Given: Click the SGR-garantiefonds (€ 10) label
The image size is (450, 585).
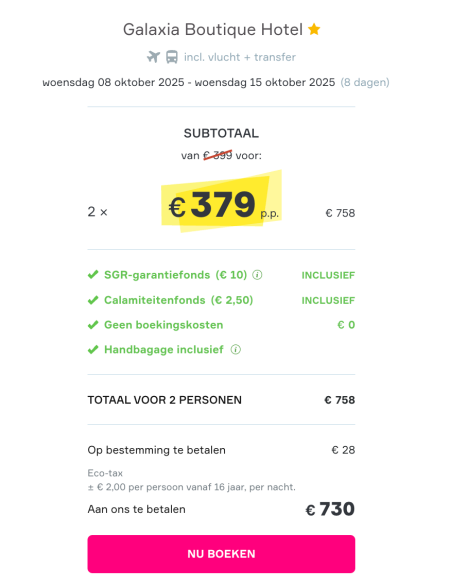Looking at the screenshot, I should [x=175, y=275].
